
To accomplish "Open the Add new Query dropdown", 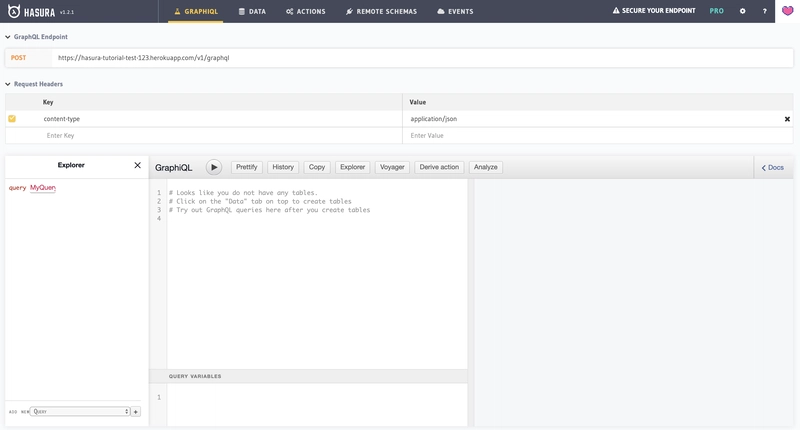I will 80,412.
